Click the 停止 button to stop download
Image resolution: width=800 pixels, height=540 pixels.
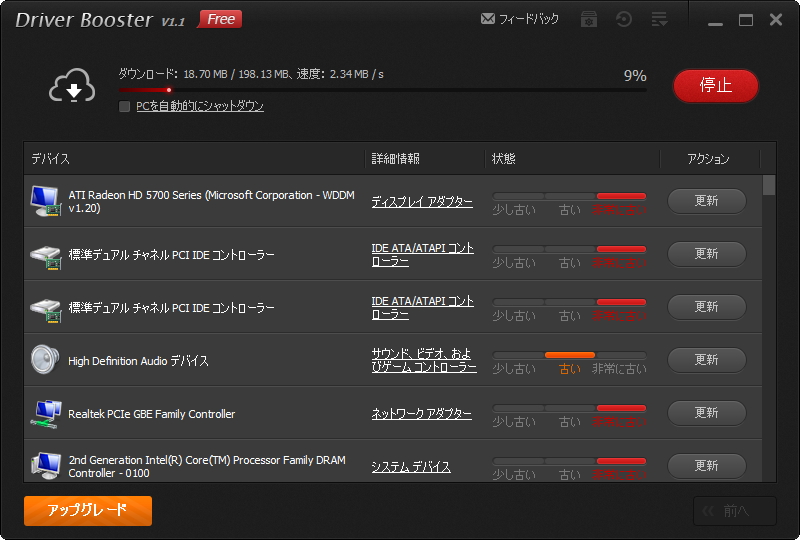pos(715,85)
